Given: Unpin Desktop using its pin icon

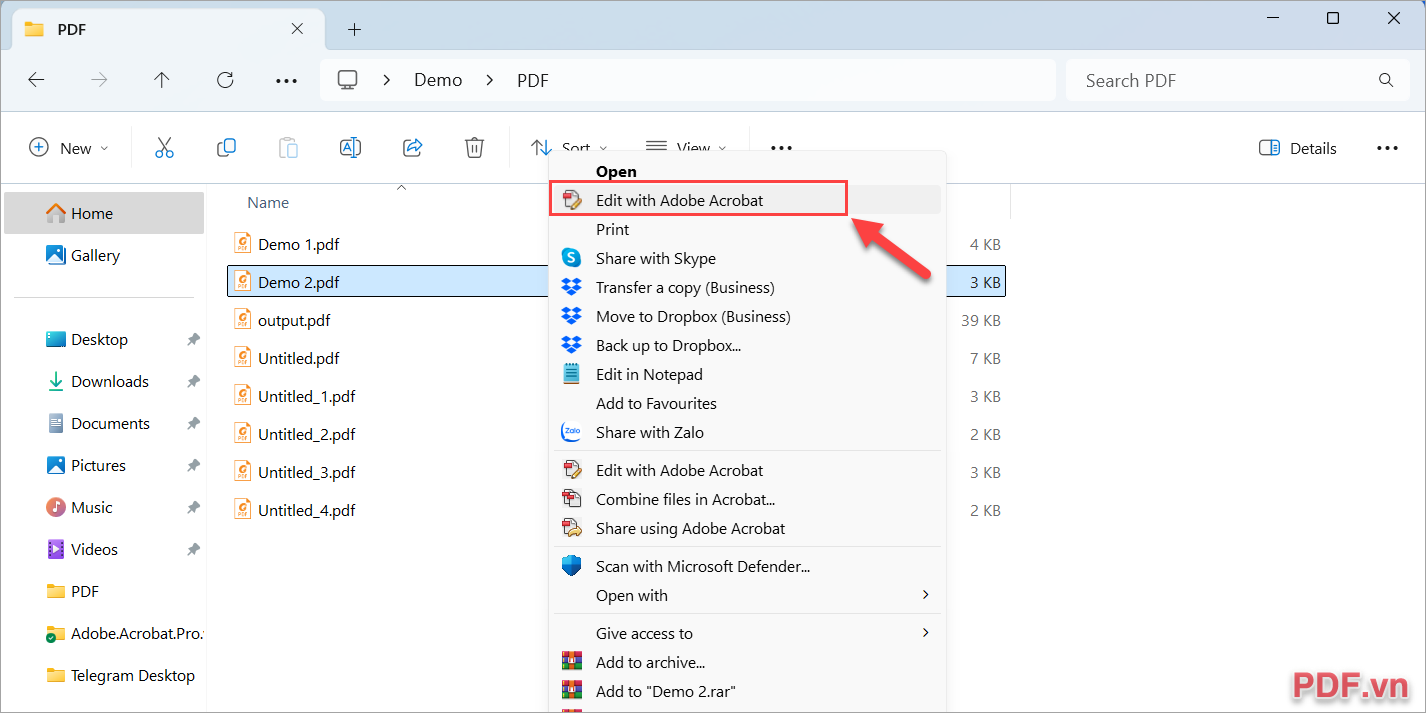Looking at the screenshot, I should pos(193,340).
